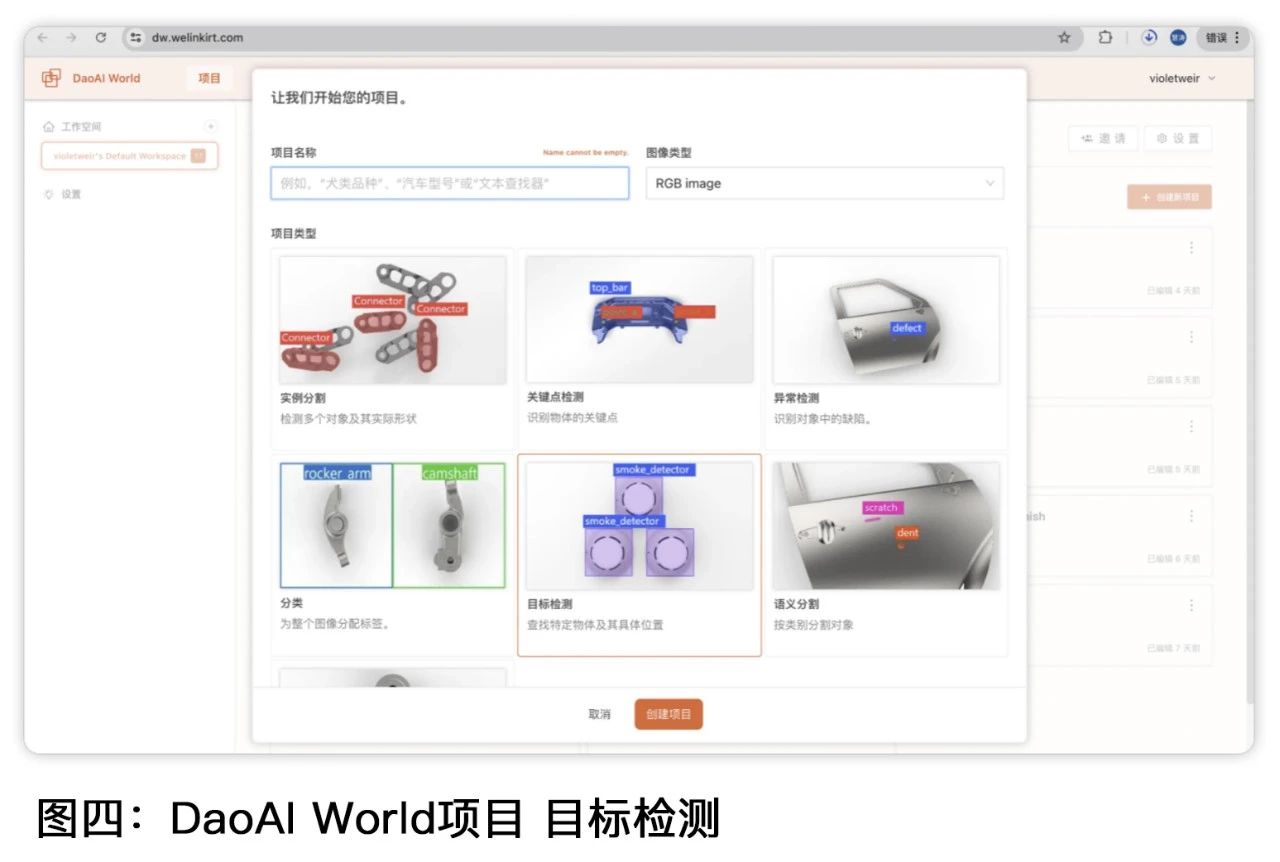Open the 图像类型 dropdown showing RGB image
Image resolution: width=1280 pixels, height=862 pixels.
825,183
